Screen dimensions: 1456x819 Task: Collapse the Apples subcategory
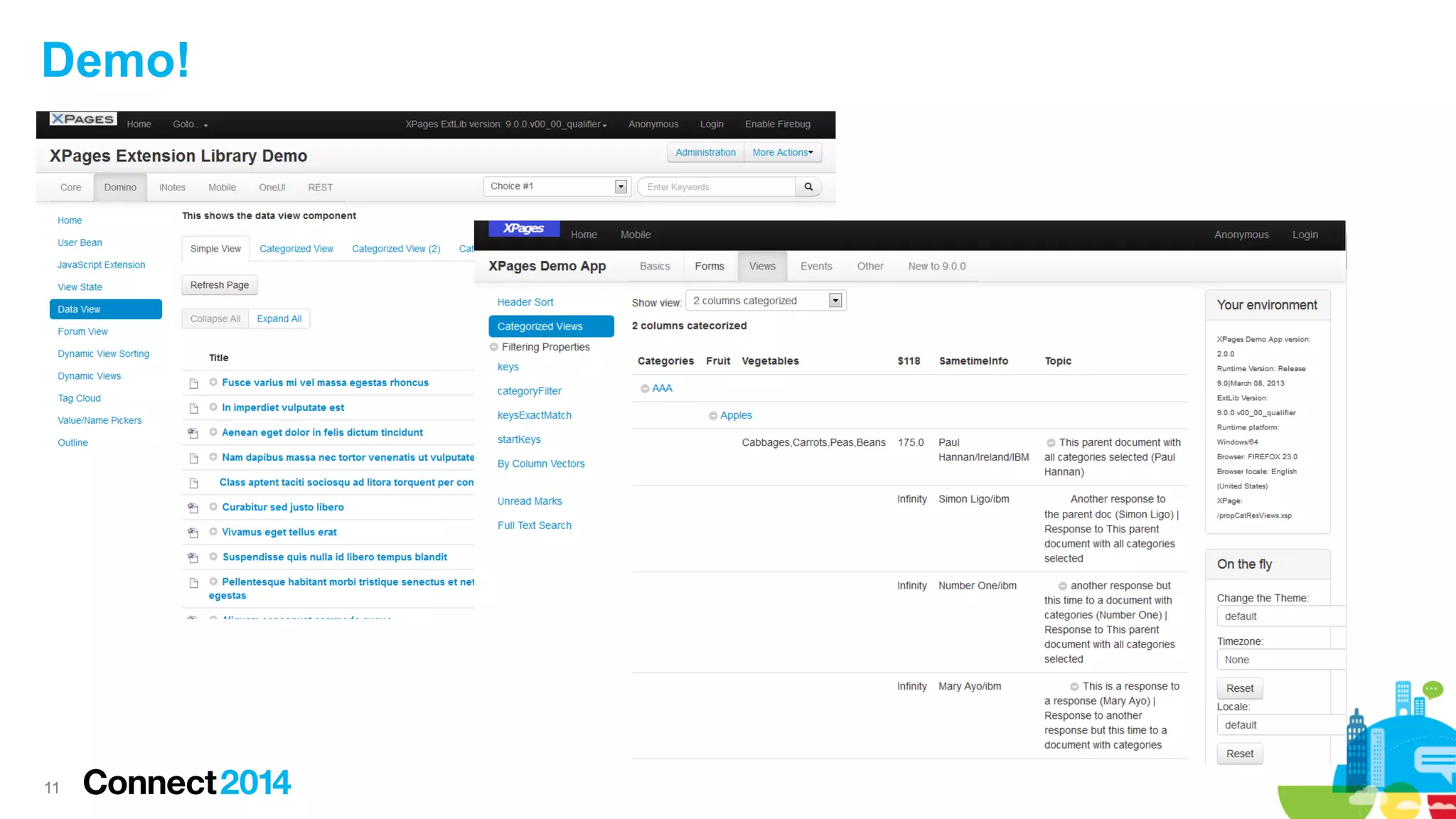[713, 416]
